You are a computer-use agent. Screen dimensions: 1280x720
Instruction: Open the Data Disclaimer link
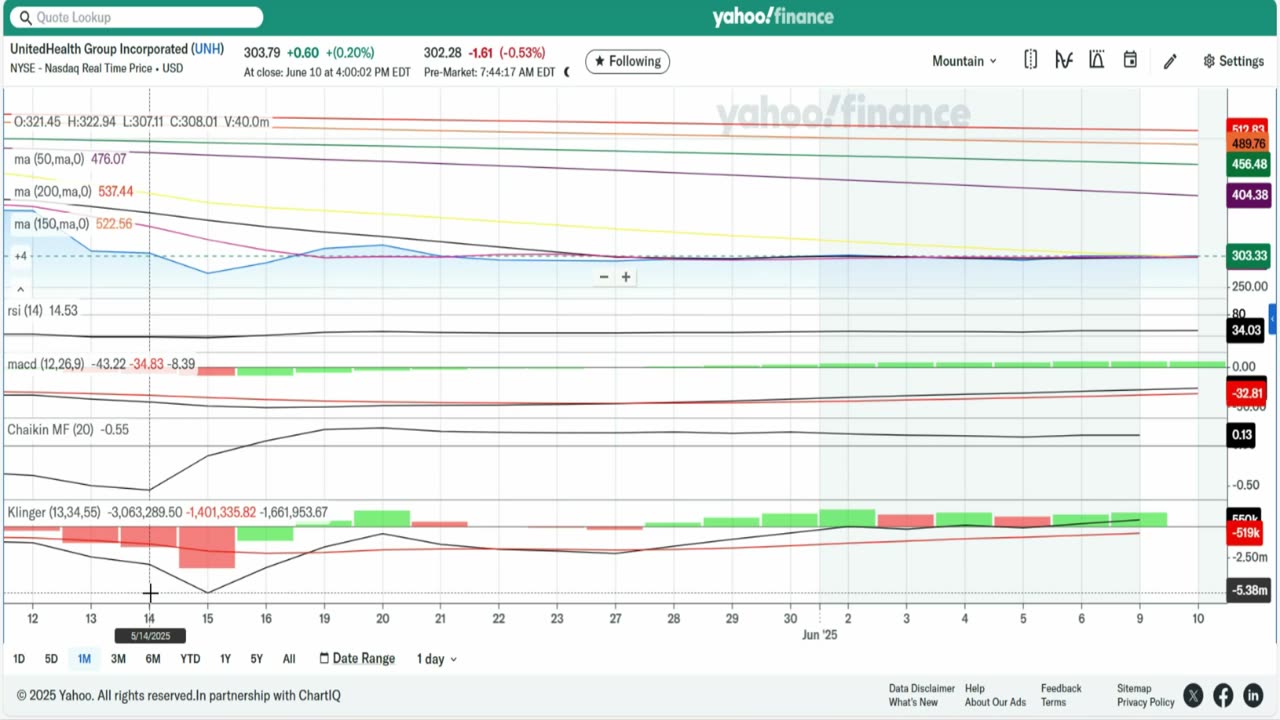coord(921,688)
